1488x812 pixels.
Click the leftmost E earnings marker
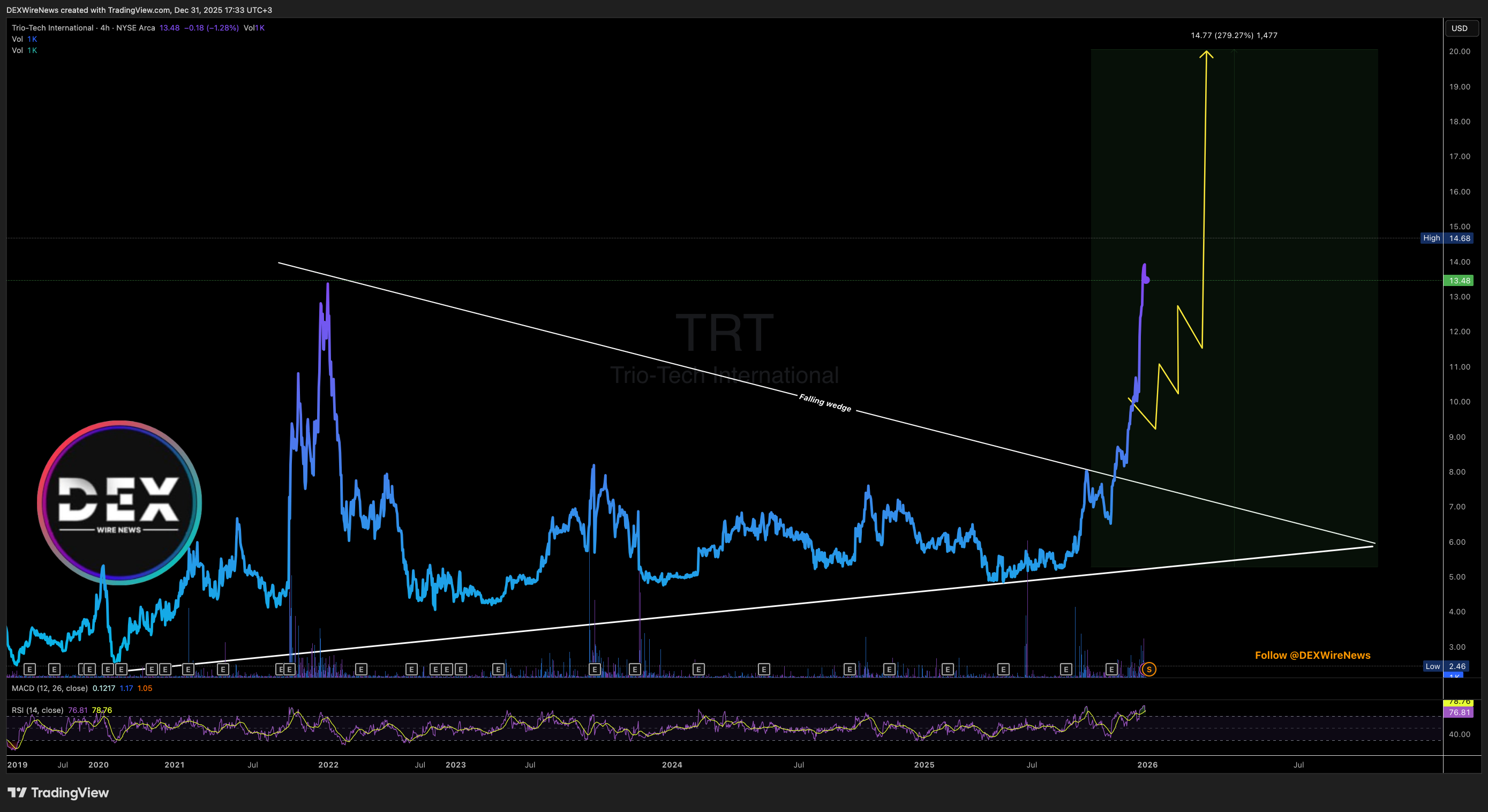click(29, 670)
